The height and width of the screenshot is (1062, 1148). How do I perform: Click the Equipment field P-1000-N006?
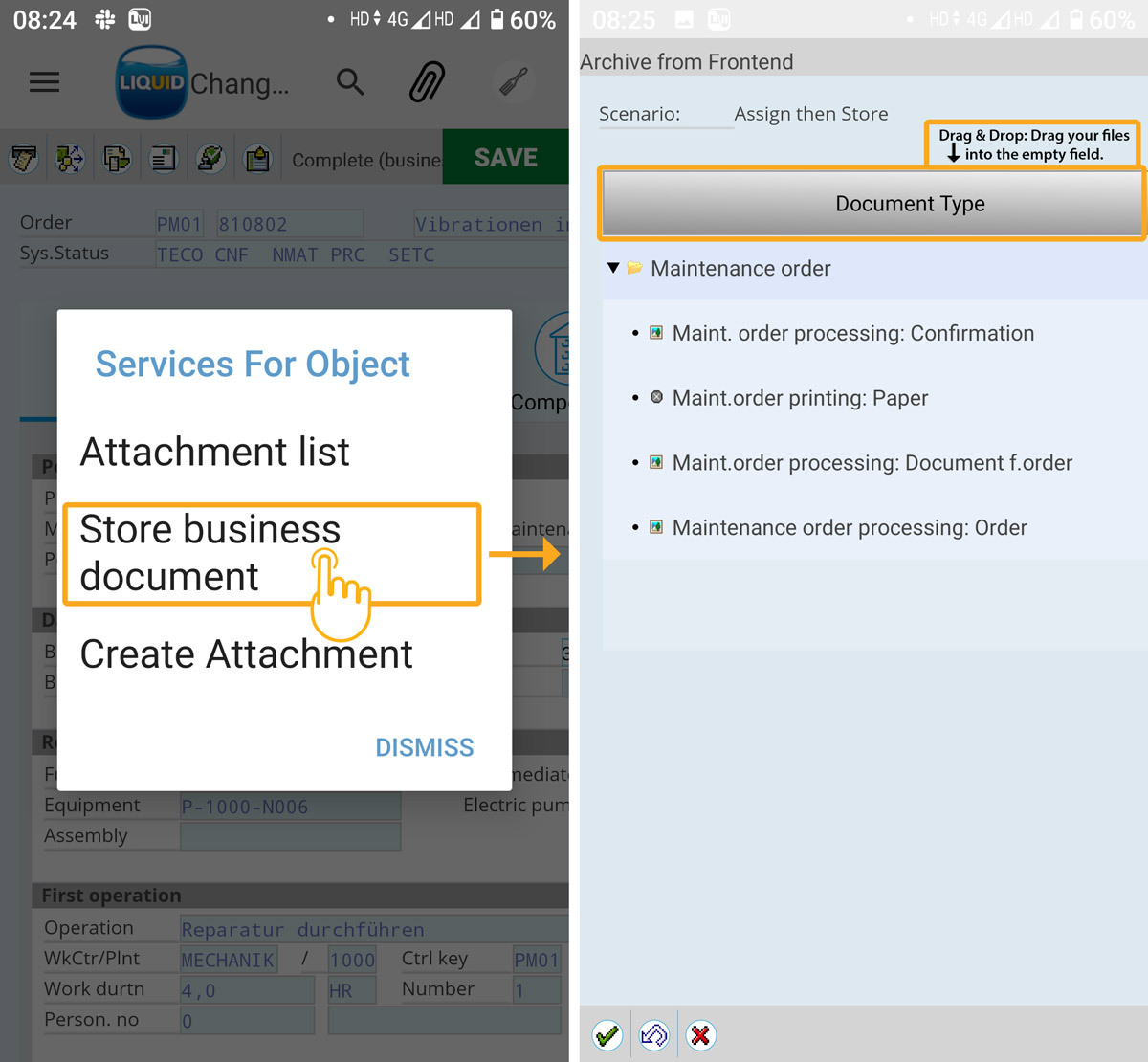[x=289, y=807]
